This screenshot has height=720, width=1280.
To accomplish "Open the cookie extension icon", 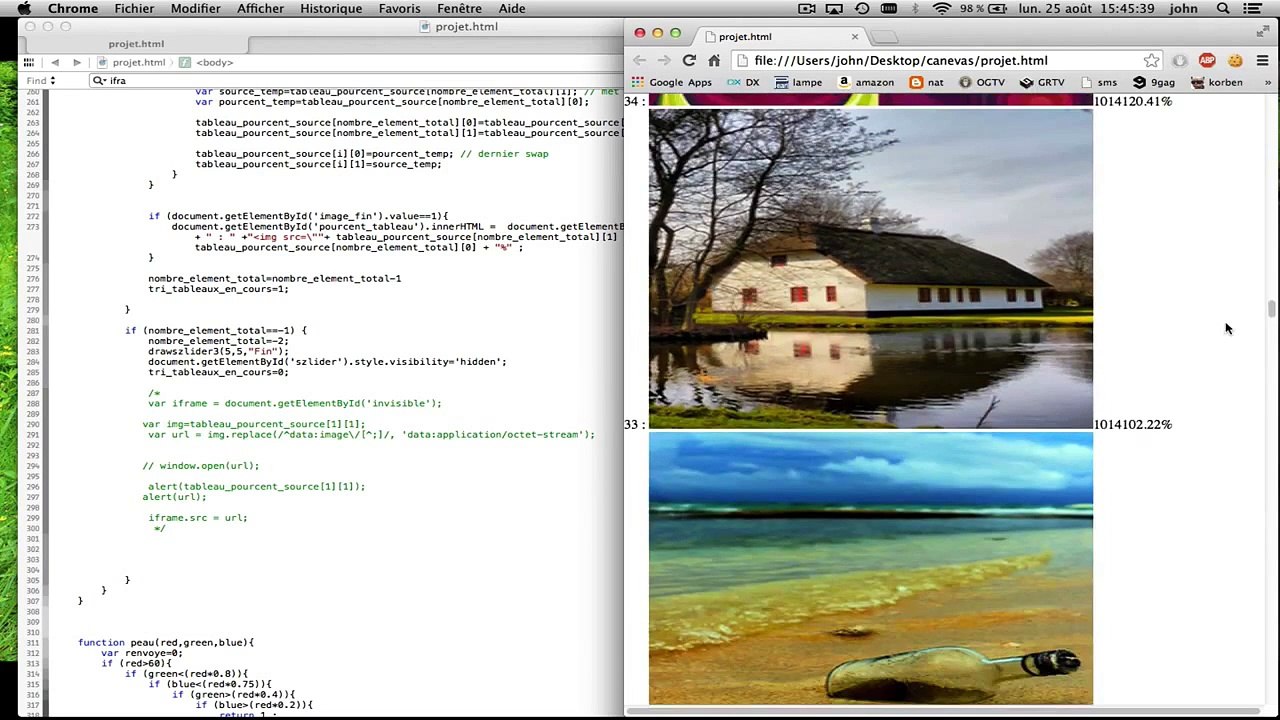I will [1235, 60].
